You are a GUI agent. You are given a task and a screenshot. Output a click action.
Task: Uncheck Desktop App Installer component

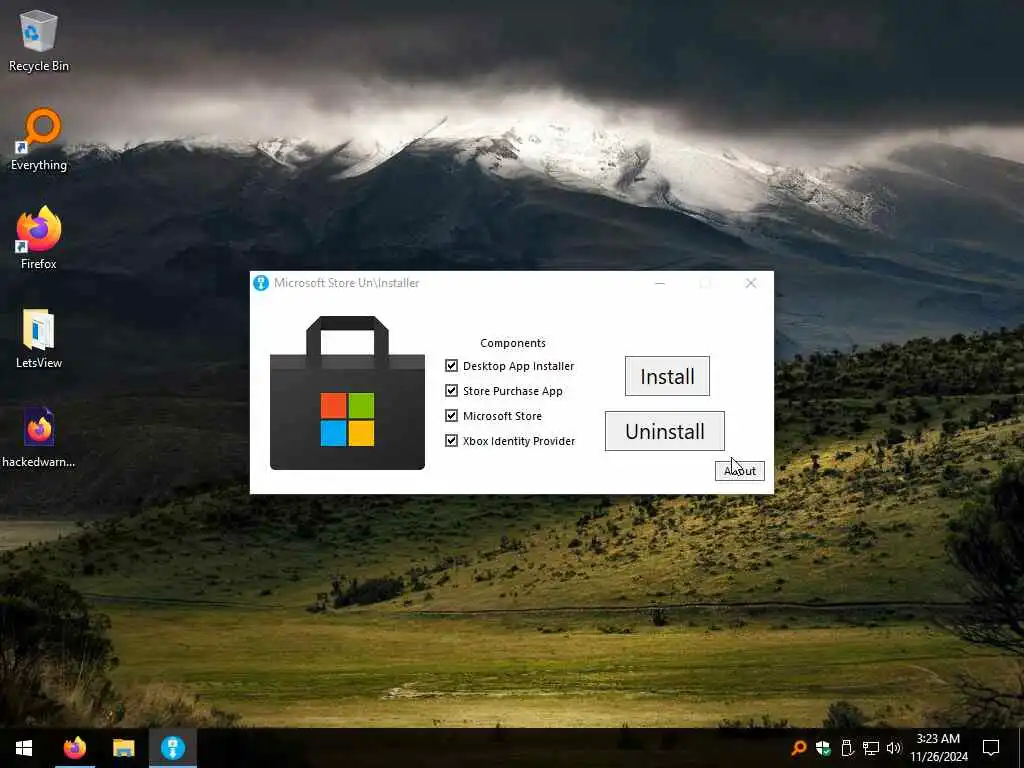point(451,366)
